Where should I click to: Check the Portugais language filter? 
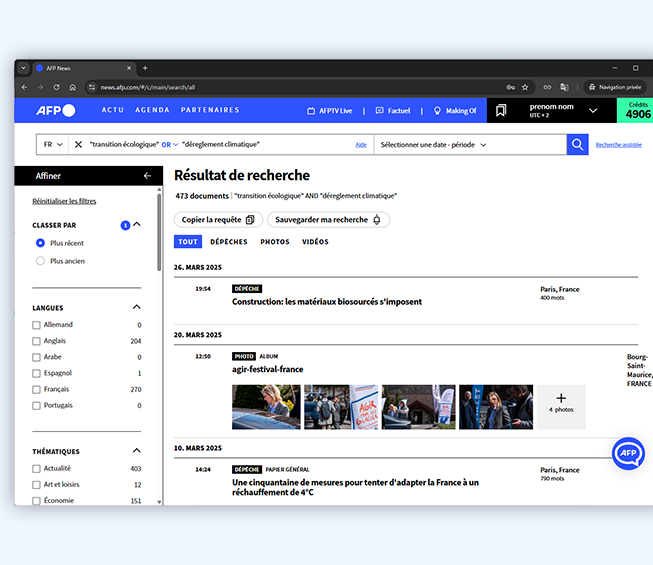(36, 406)
